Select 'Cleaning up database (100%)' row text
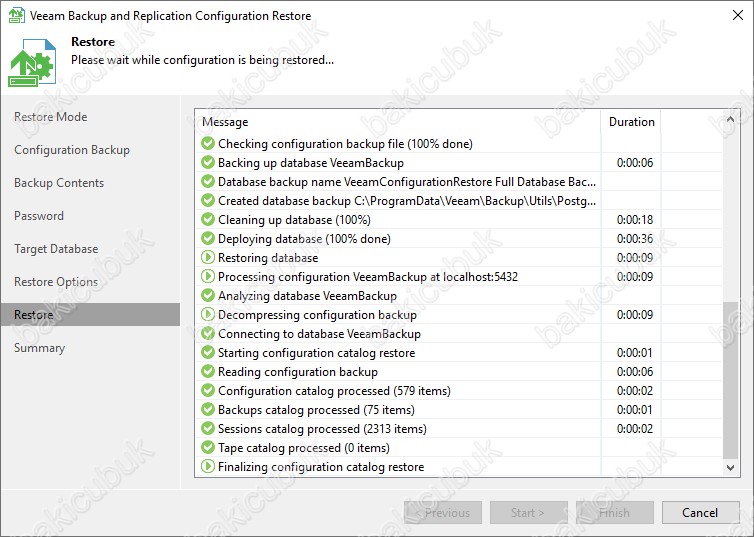Viewport: 754px width, 537px height. point(294,220)
